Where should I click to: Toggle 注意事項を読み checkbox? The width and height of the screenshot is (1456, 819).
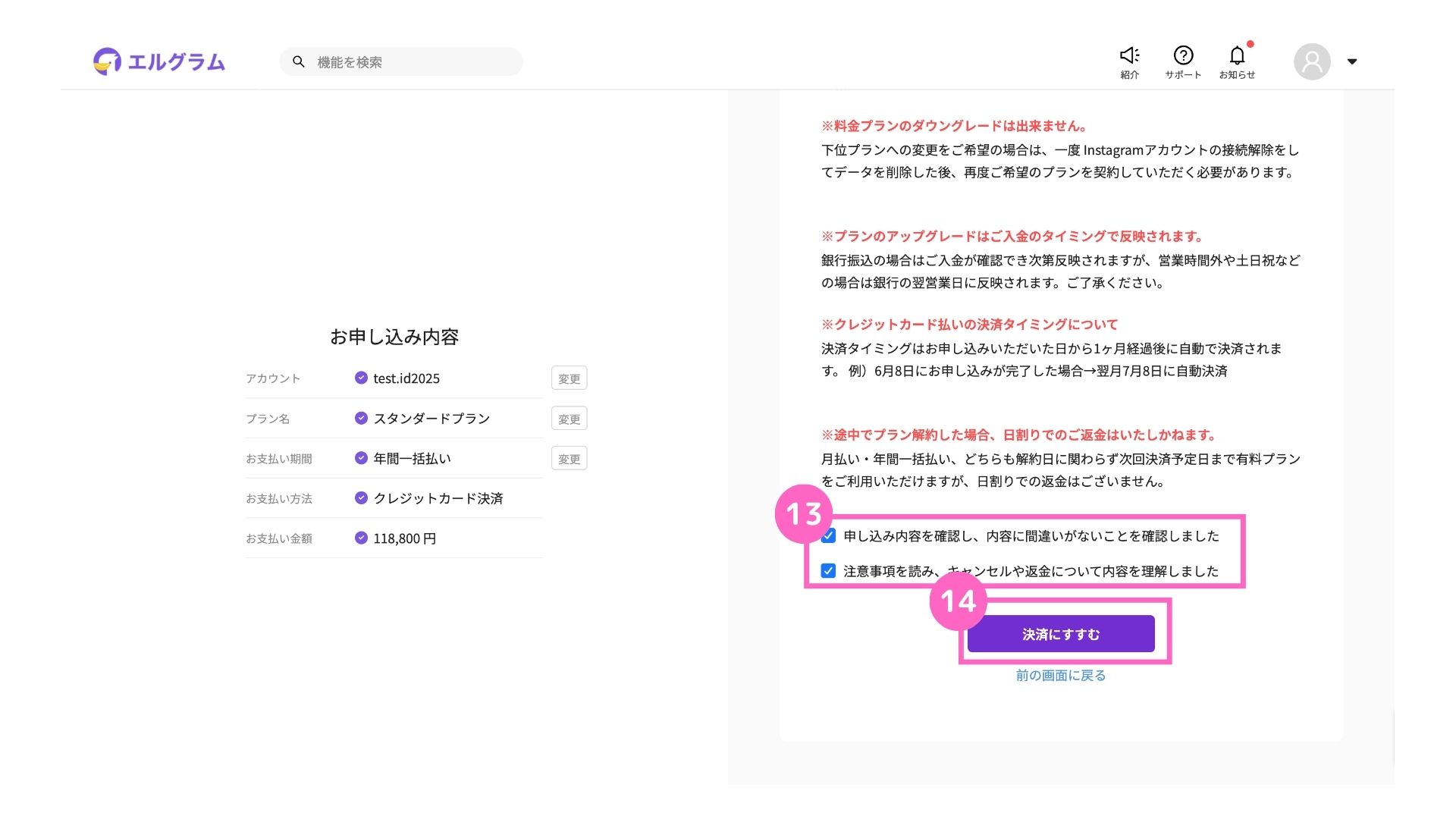tap(828, 571)
